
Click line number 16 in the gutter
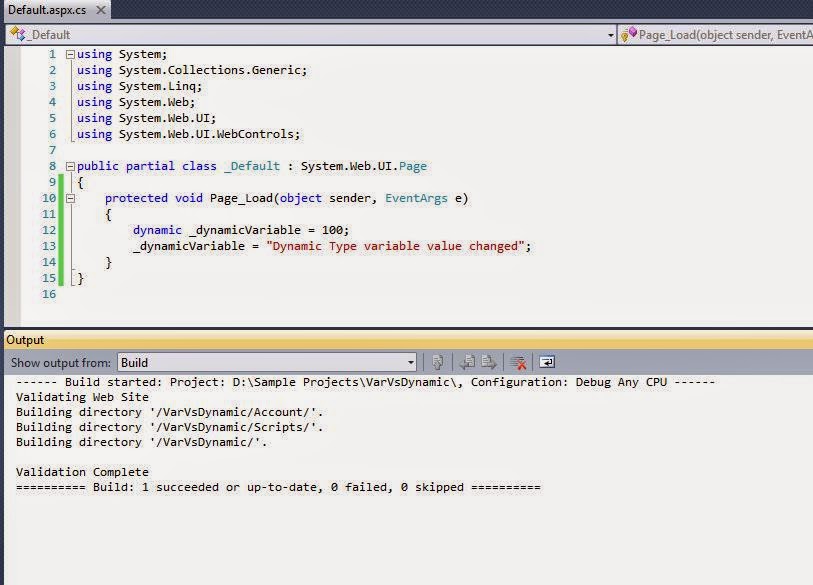tap(49, 294)
